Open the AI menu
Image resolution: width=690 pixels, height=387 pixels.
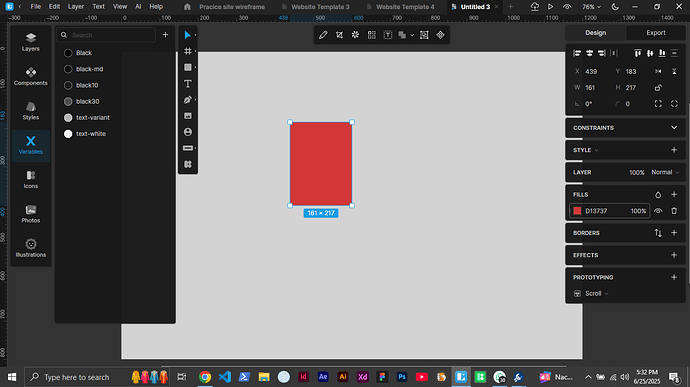coord(138,7)
